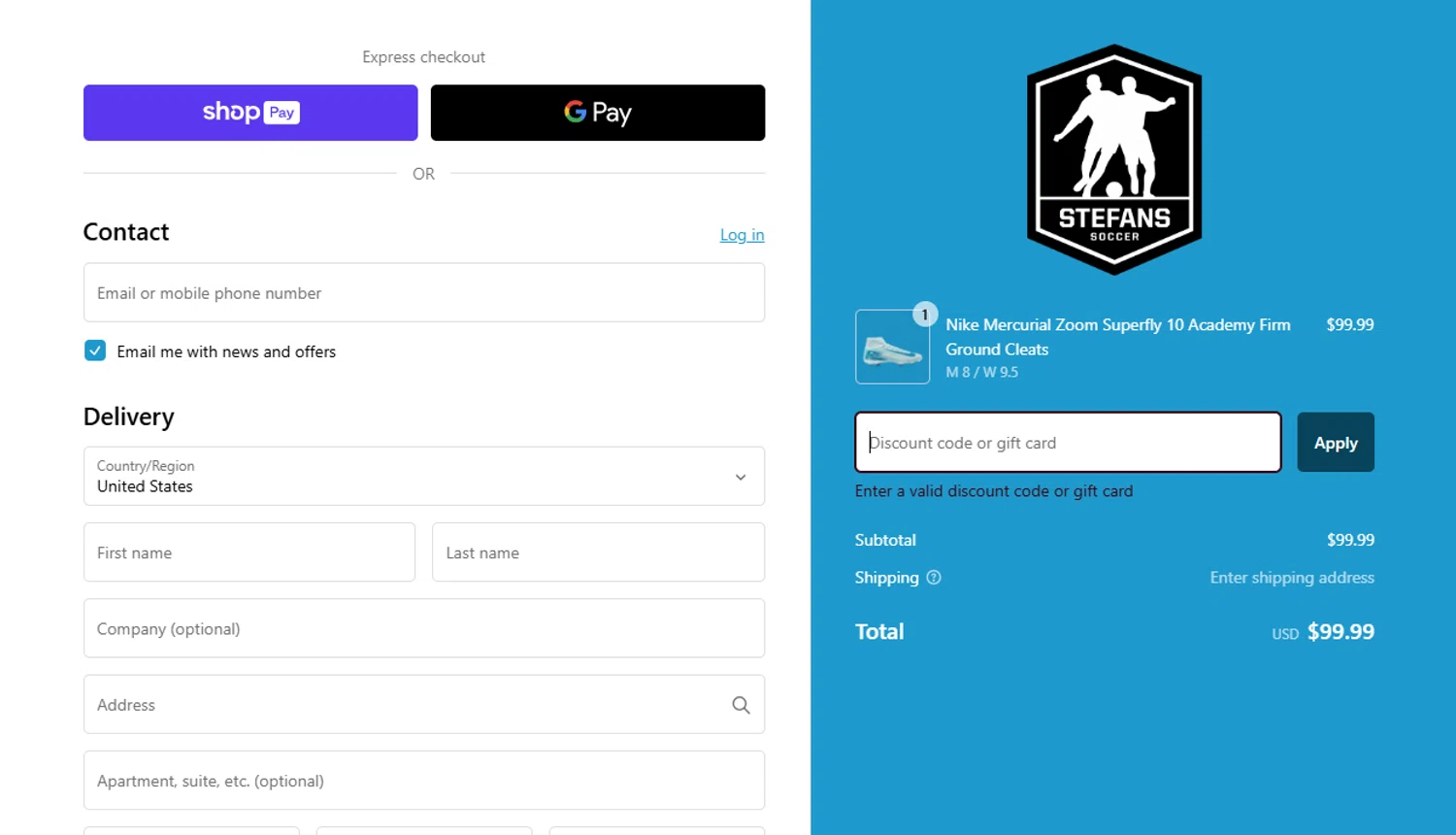Click the Subtotal label
Viewport: 1456px width, 835px height.
[x=885, y=540]
